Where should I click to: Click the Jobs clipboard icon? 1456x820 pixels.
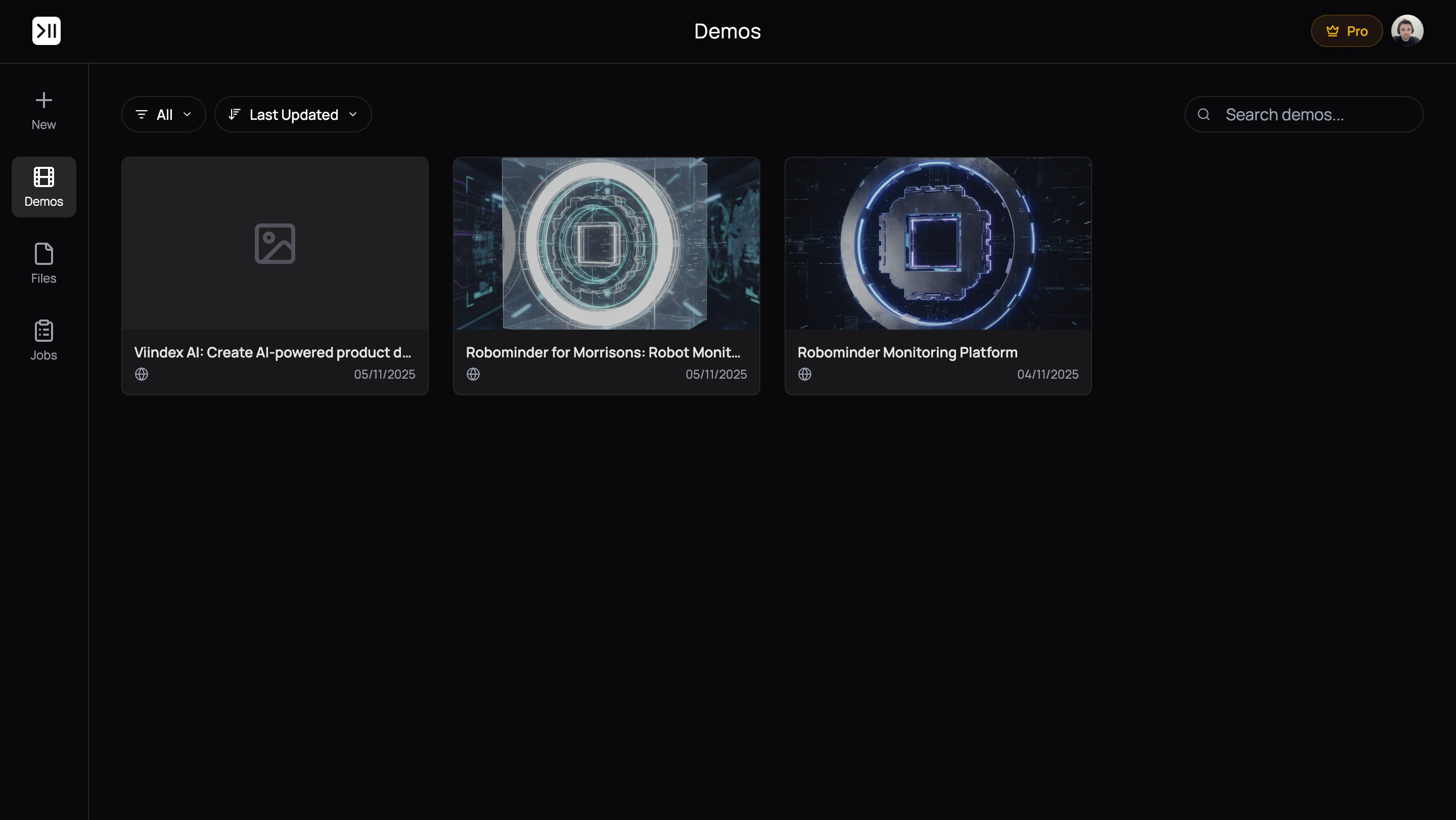[43, 331]
